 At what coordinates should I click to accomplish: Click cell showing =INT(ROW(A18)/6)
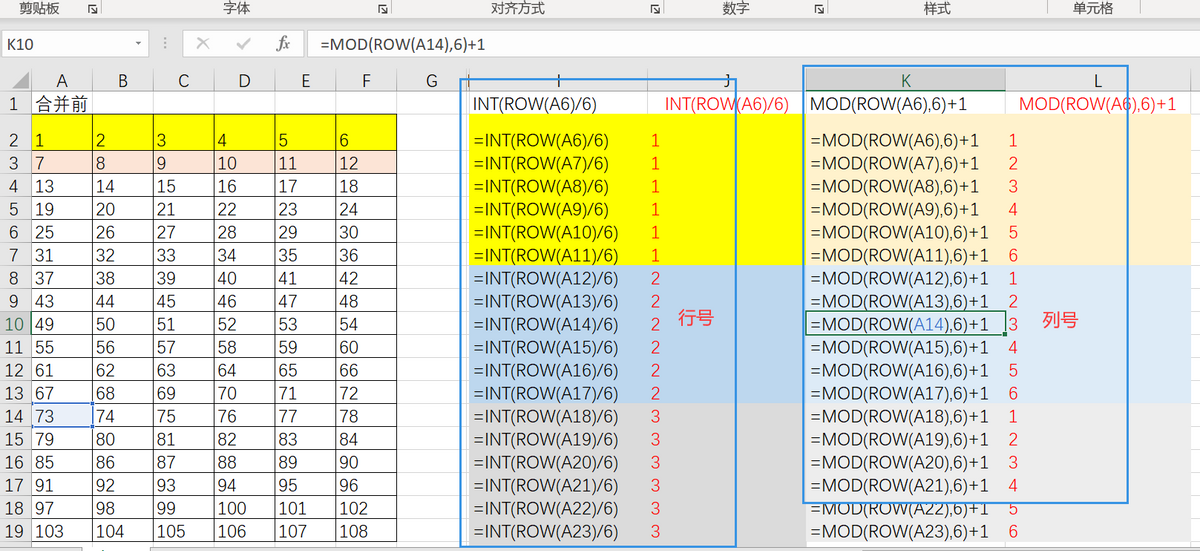(x=557, y=416)
